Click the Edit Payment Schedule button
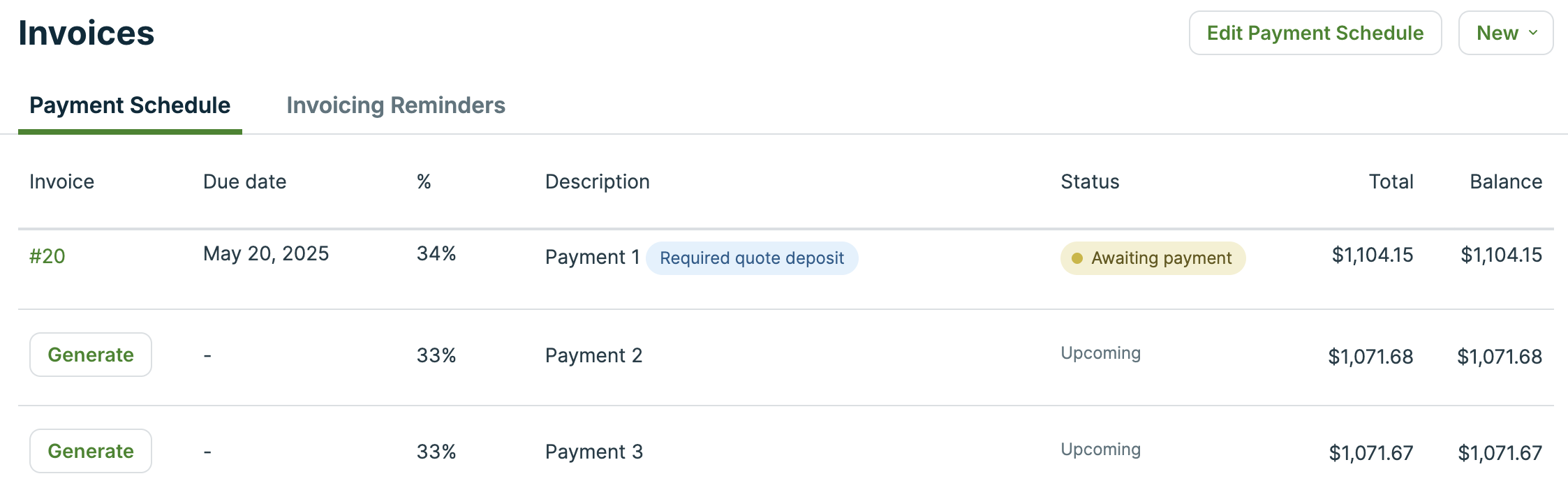 tap(1315, 32)
